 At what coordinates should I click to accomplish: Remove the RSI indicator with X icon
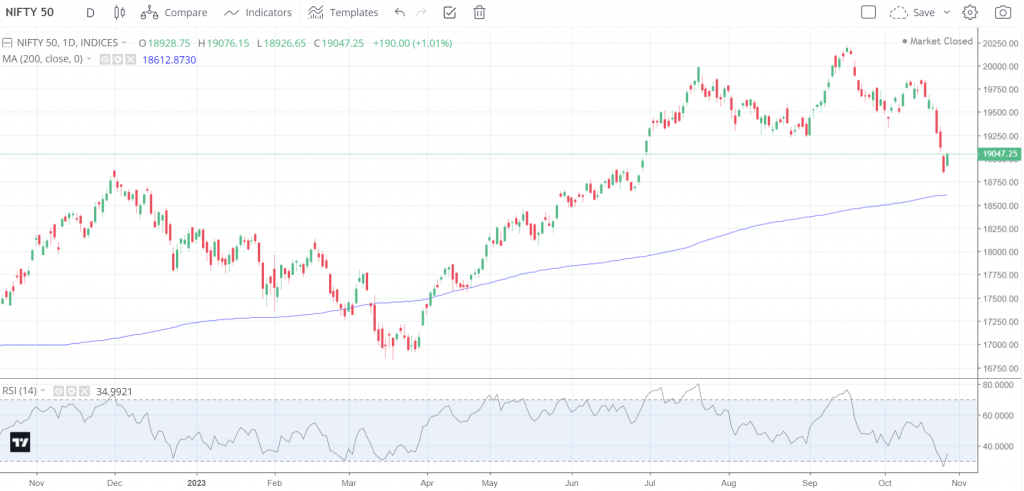84,391
